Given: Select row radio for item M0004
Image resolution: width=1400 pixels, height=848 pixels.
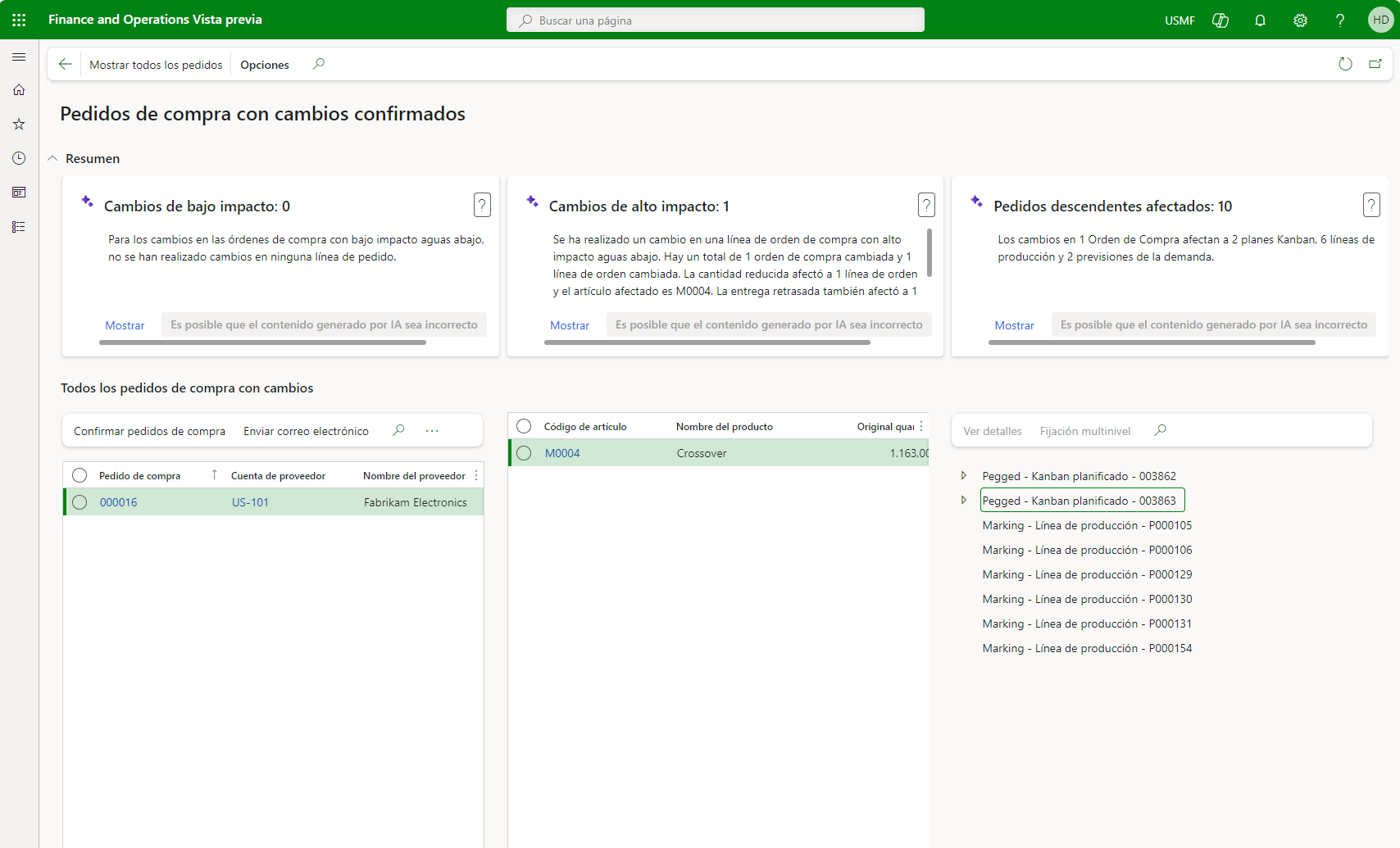Looking at the screenshot, I should pos(525,453).
